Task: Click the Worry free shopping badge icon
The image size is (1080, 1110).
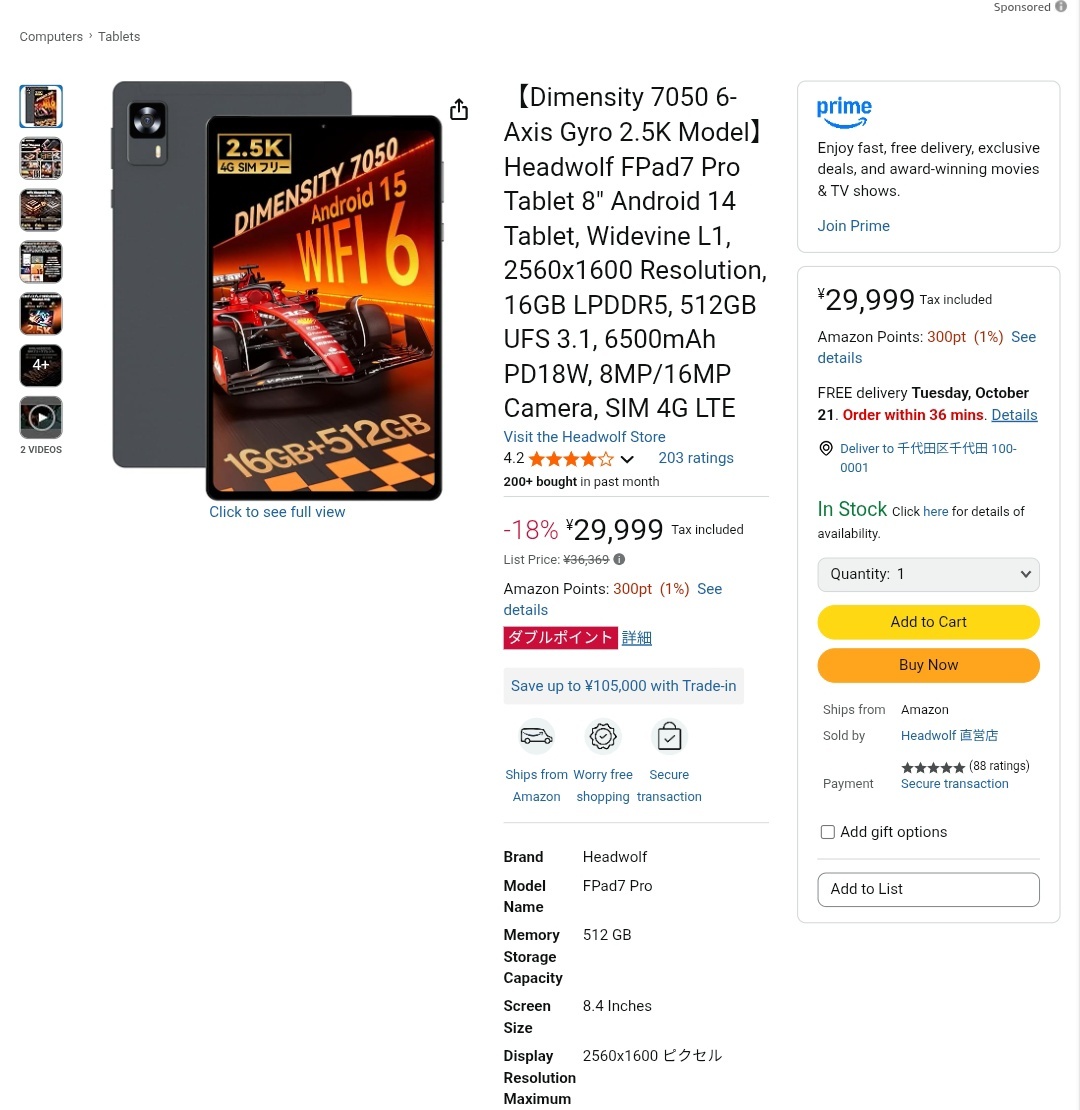Action: [x=603, y=736]
